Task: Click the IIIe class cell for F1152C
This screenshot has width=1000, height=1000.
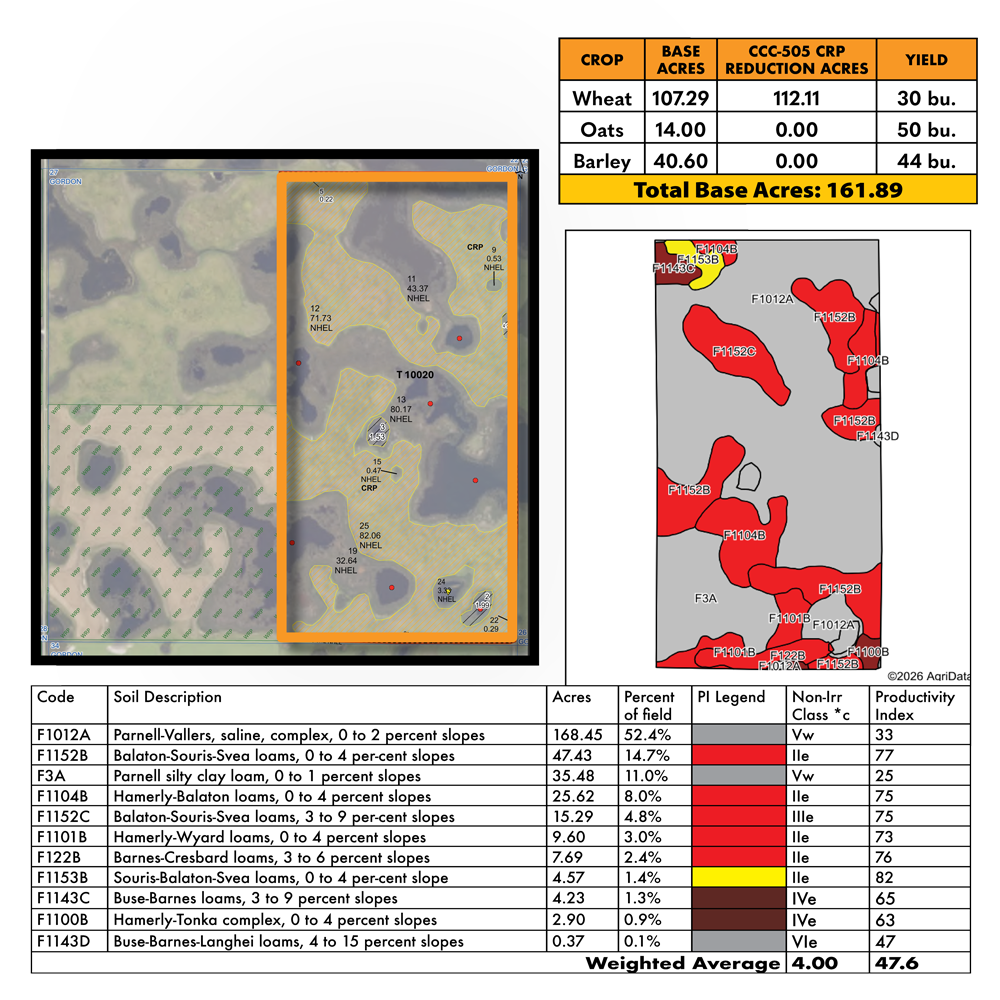Action: pos(827,816)
